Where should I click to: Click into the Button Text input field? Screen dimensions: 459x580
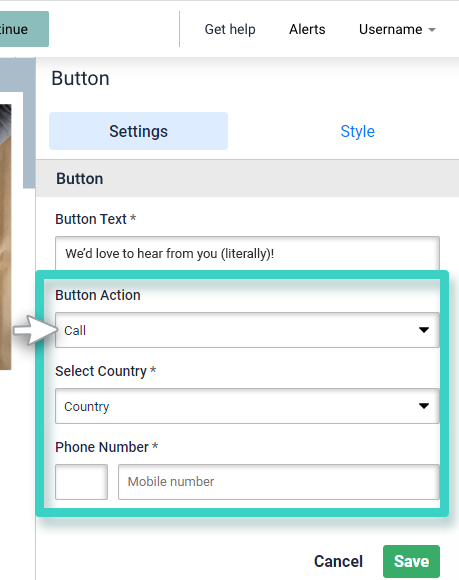tap(247, 254)
